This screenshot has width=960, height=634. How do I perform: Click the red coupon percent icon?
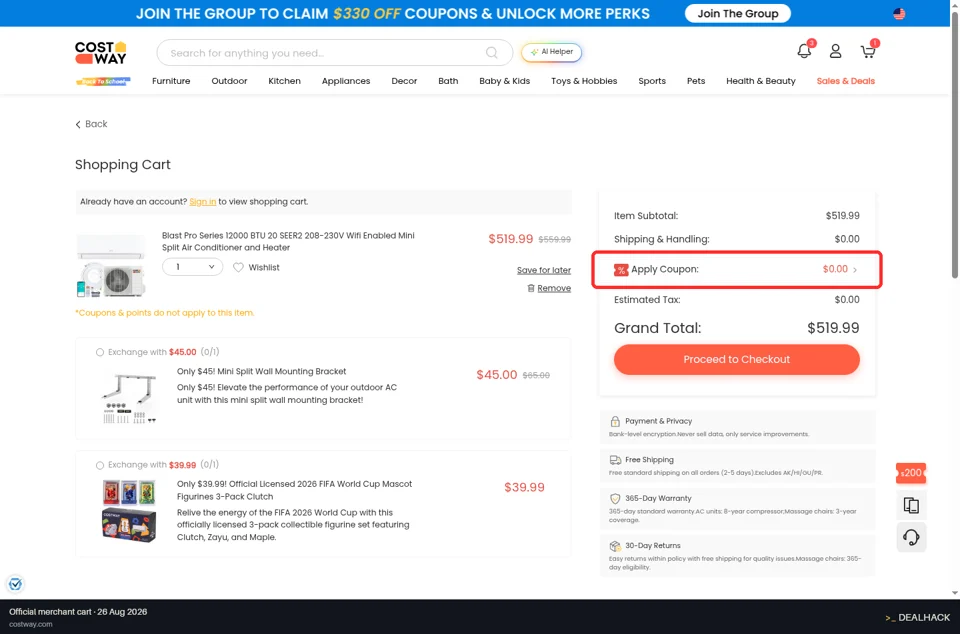click(621, 269)
